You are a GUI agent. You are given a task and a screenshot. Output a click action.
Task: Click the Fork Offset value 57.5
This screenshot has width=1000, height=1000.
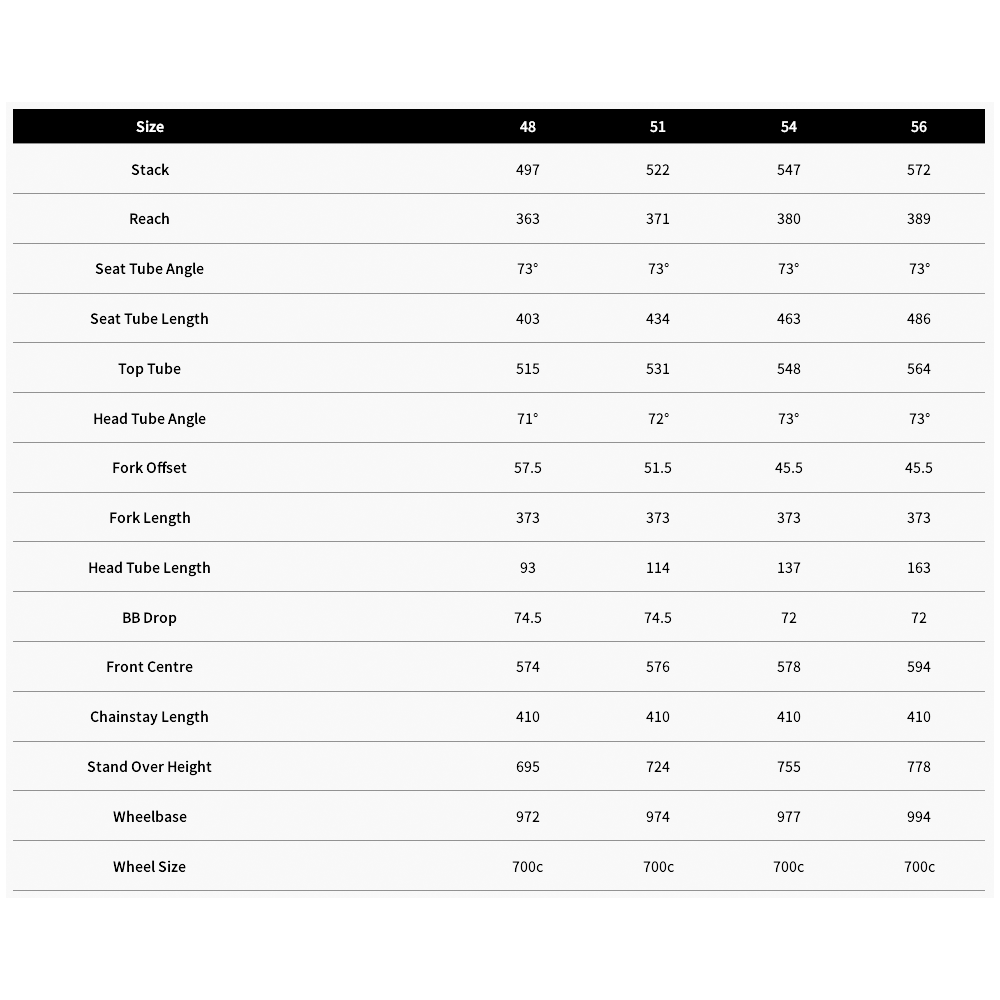coord(527,468)
